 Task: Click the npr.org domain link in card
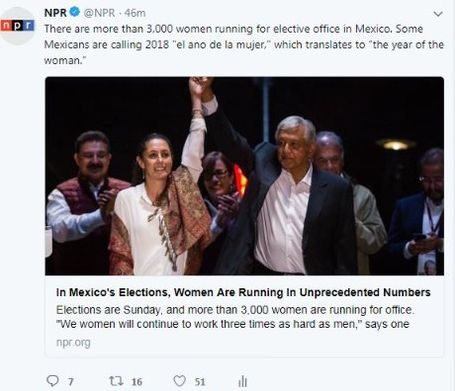pos(73,342)
